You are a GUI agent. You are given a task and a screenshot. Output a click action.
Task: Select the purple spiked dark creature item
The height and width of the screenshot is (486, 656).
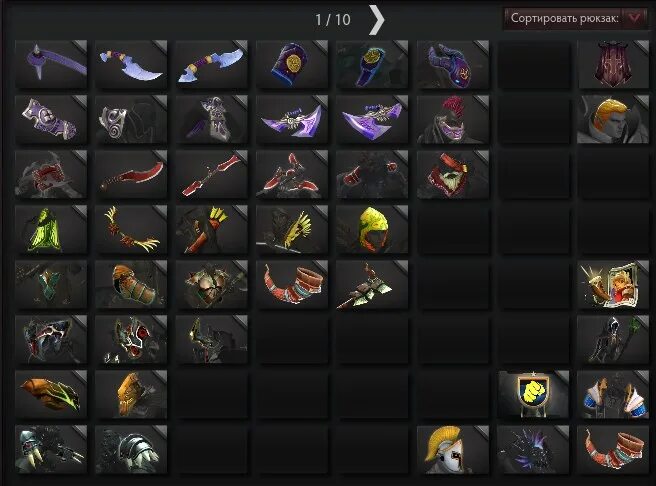pos(533,450)
